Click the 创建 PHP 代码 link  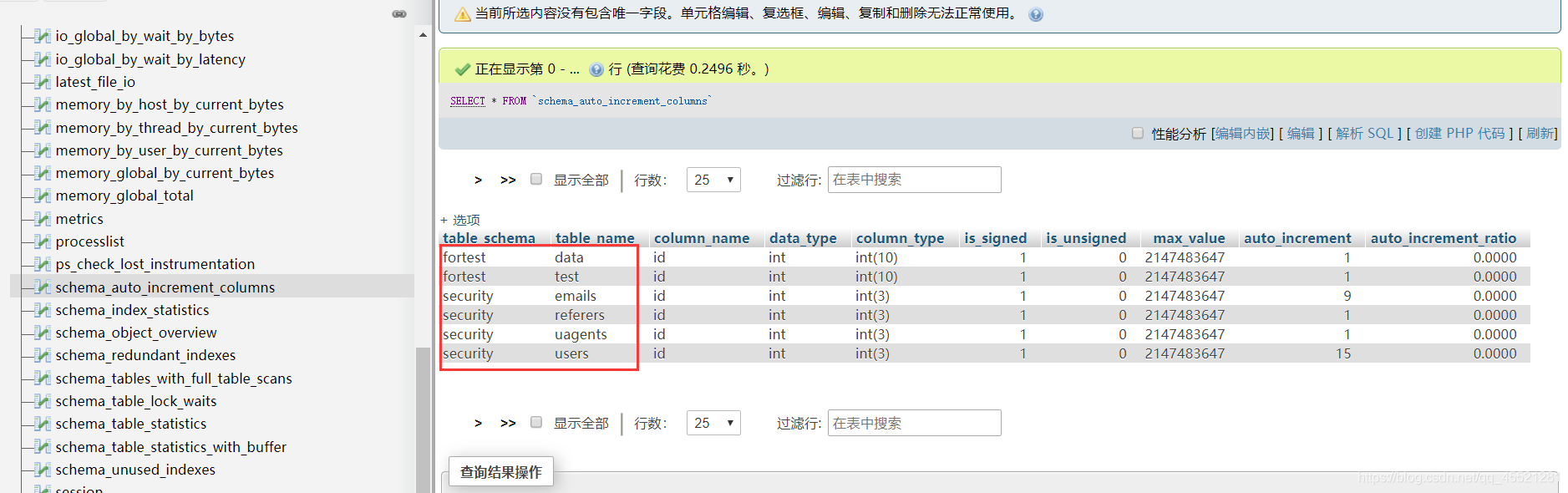(x=1459, y=134)
